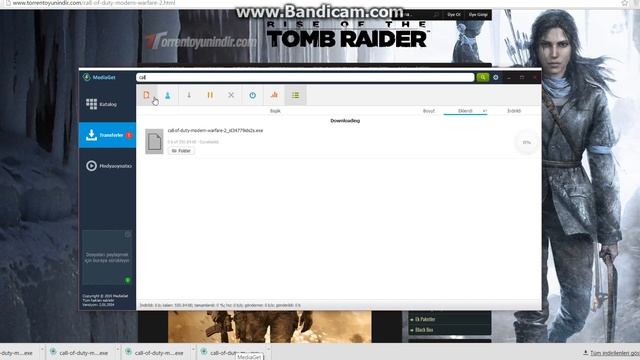Click the circular progress percentage indicator
Viewport: 640px width, 360px height.
pos(527,142)
